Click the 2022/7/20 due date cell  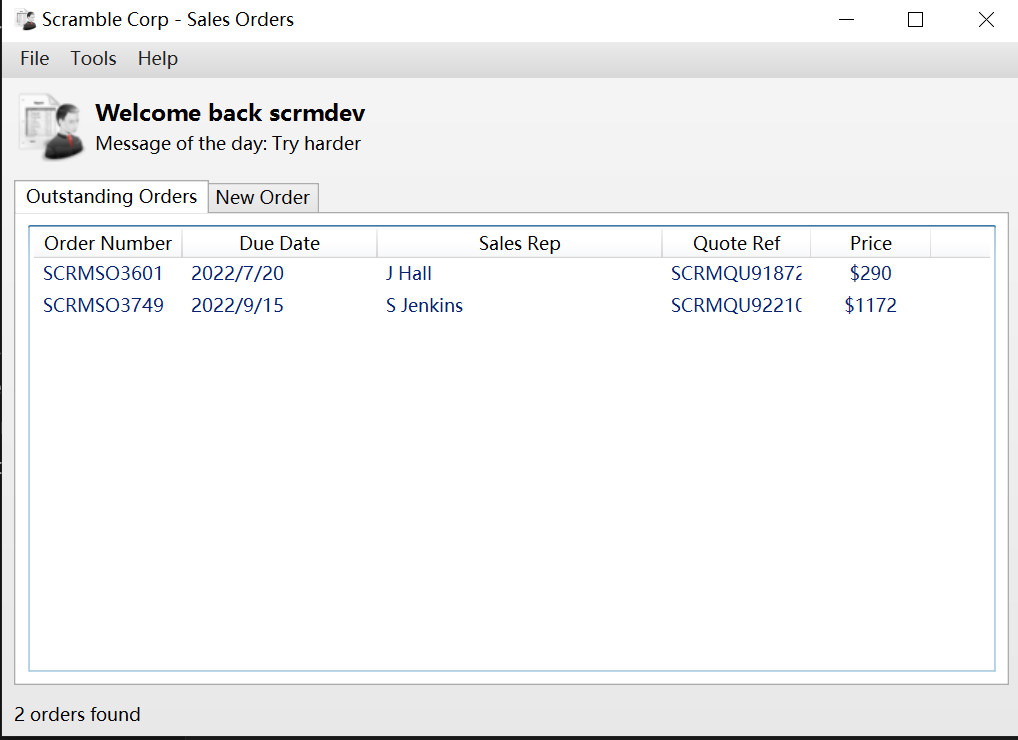[x=237, y=273]
